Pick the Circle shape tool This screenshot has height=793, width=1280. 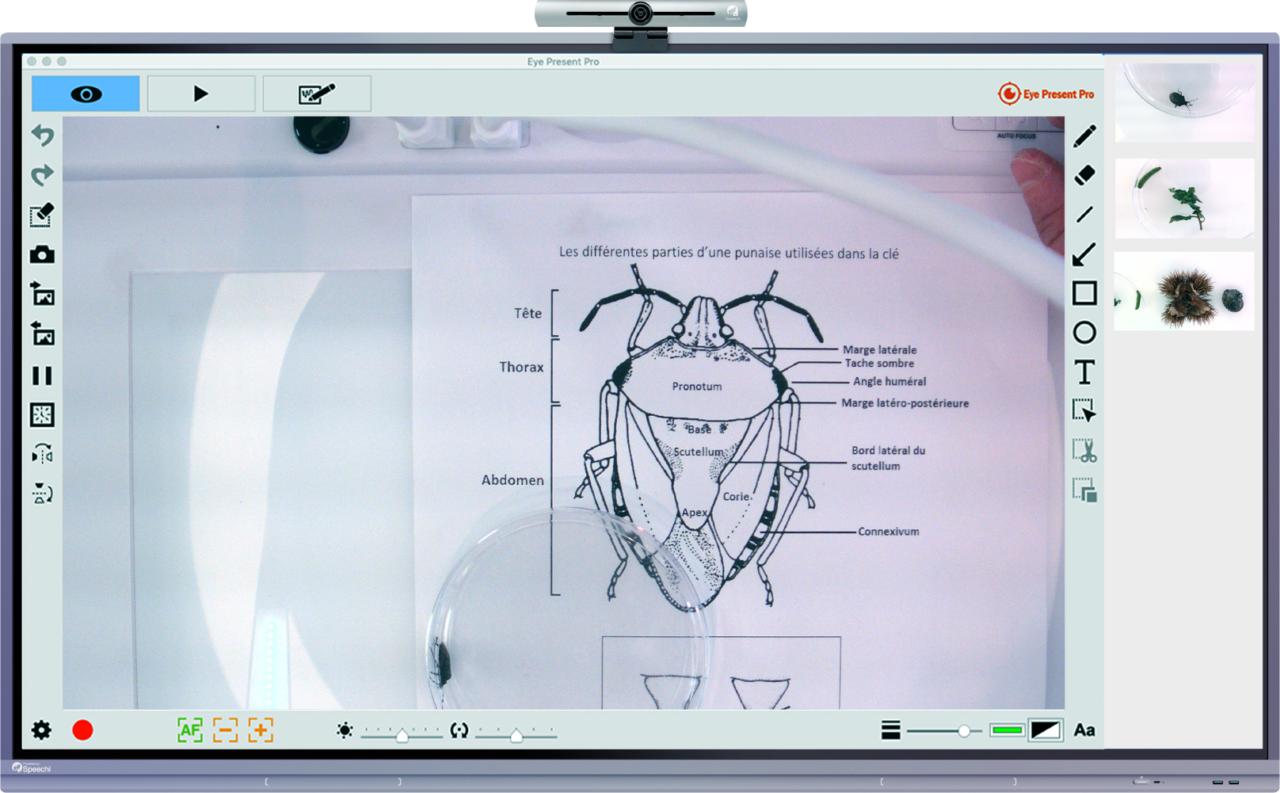1084,333
